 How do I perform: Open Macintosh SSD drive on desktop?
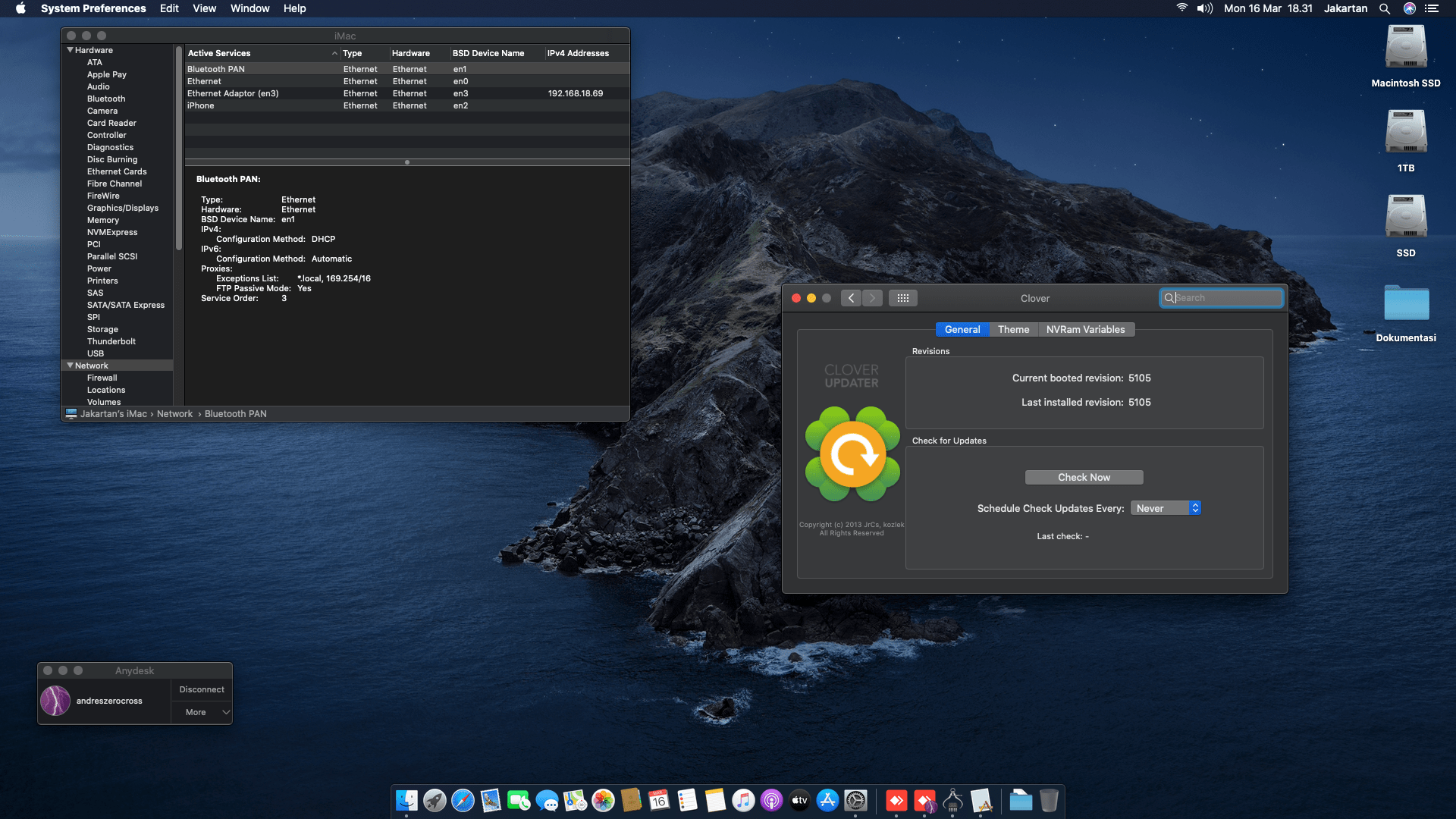tap(1406, 56)
